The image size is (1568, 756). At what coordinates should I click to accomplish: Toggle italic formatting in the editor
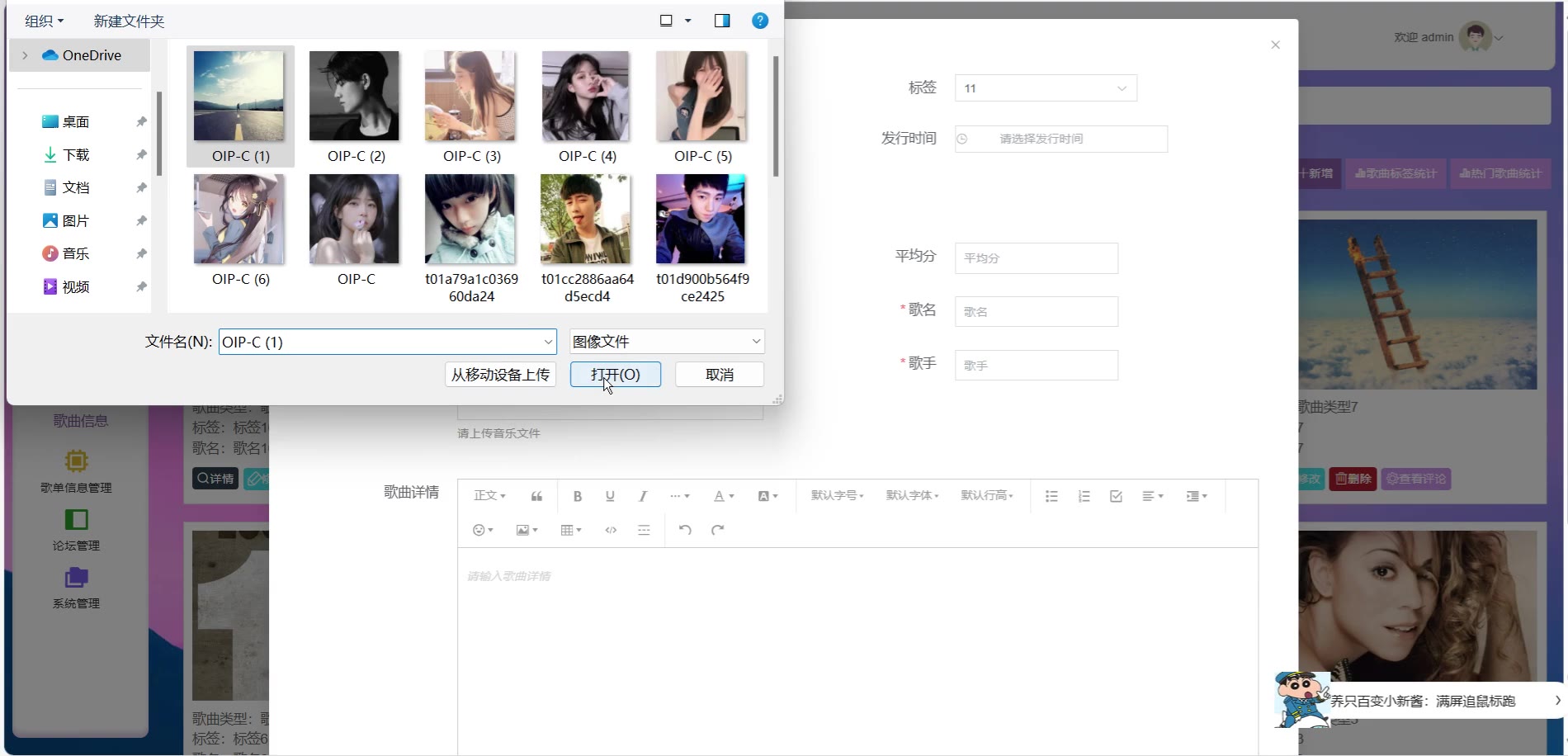click(642, 496)
